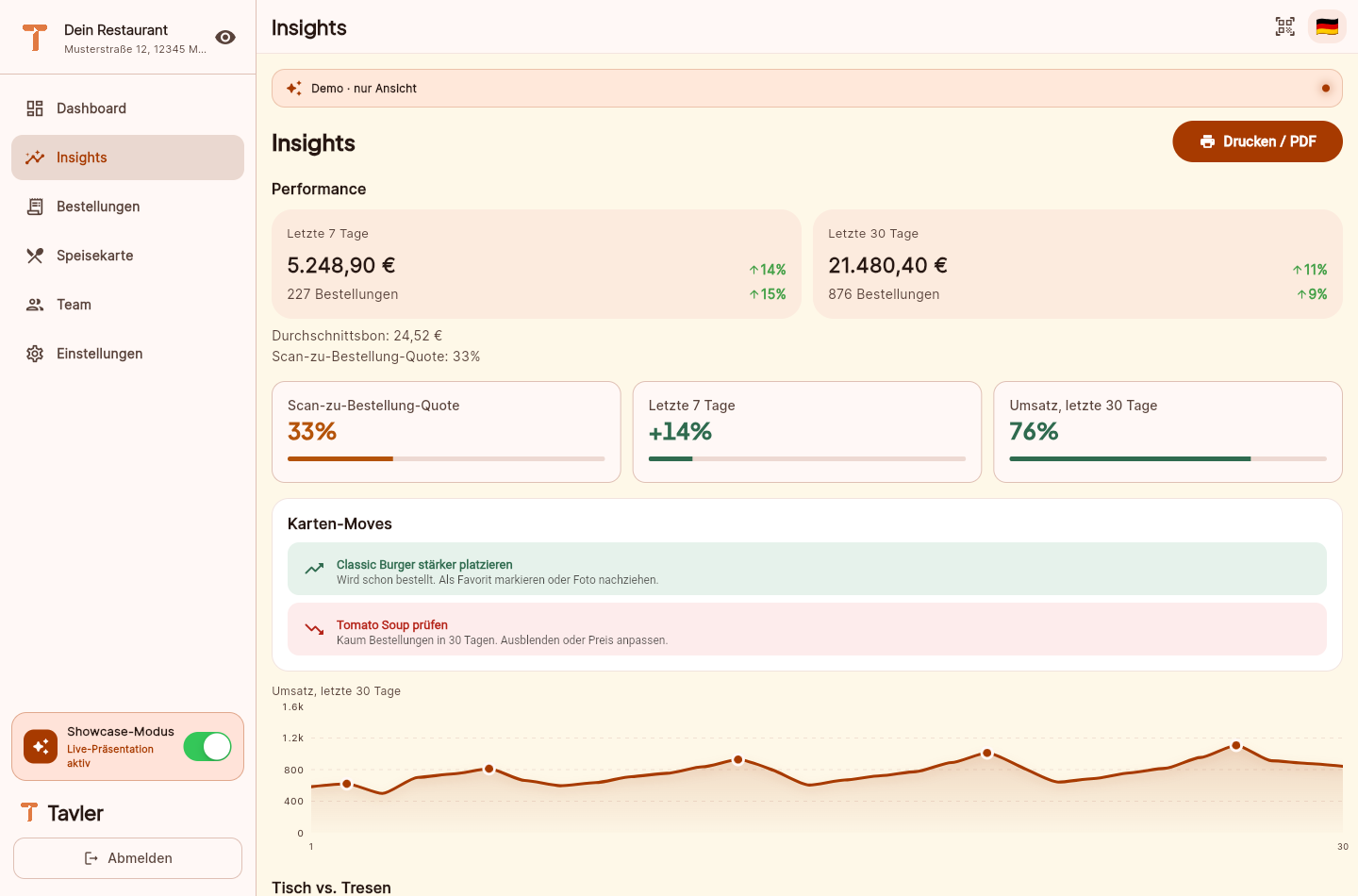Click the Dashboard grid icon
The height and width of the screenshot is (896, 1358).
[x=35, y=108]
